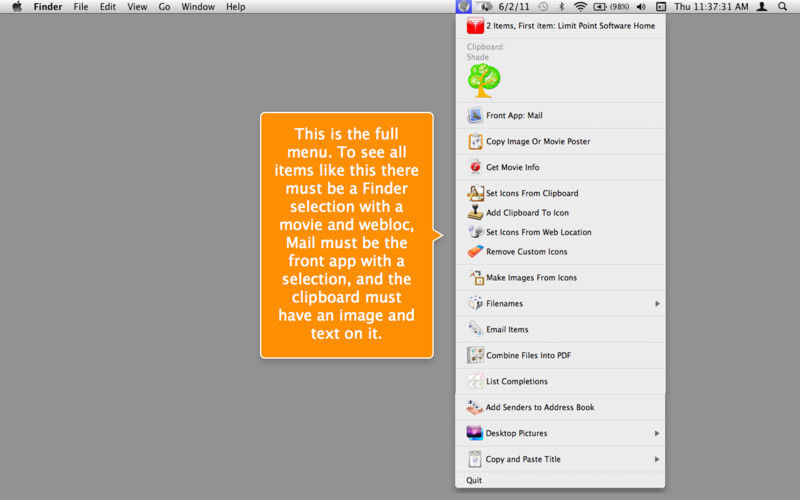The image size is (800, 500).
Task: Click the 2 Items, First item header text
Action: click(570, 26)
